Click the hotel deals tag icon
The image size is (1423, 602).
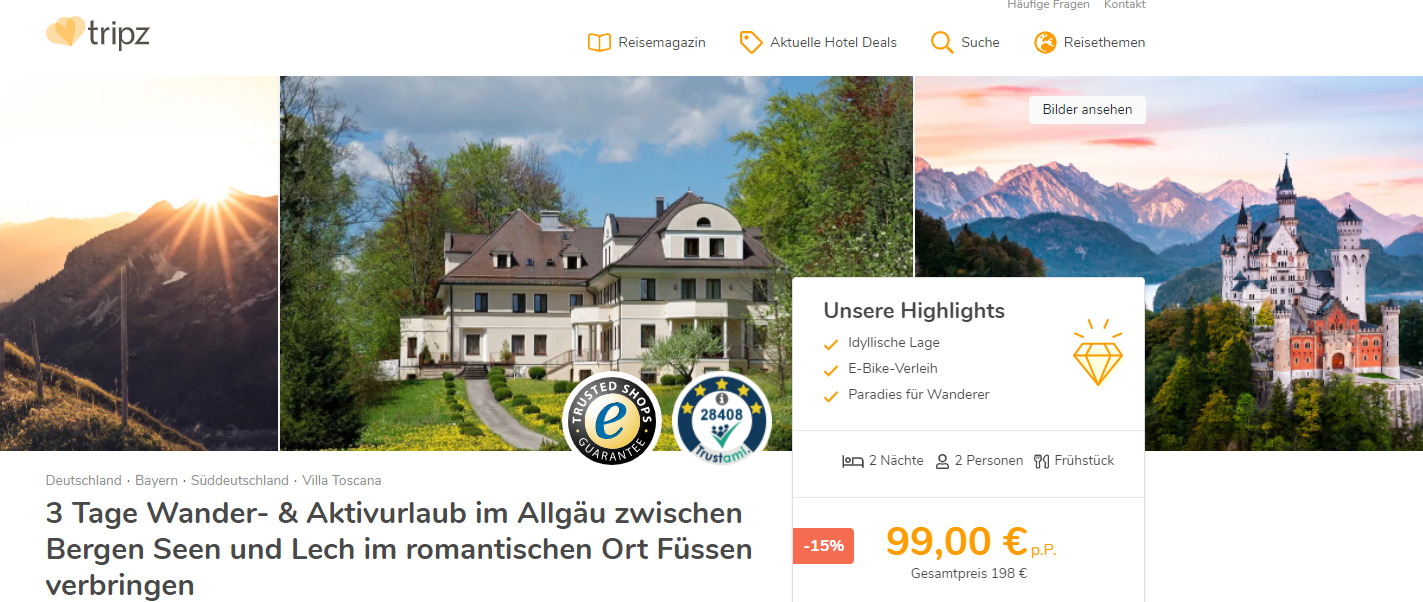[750, 42]
